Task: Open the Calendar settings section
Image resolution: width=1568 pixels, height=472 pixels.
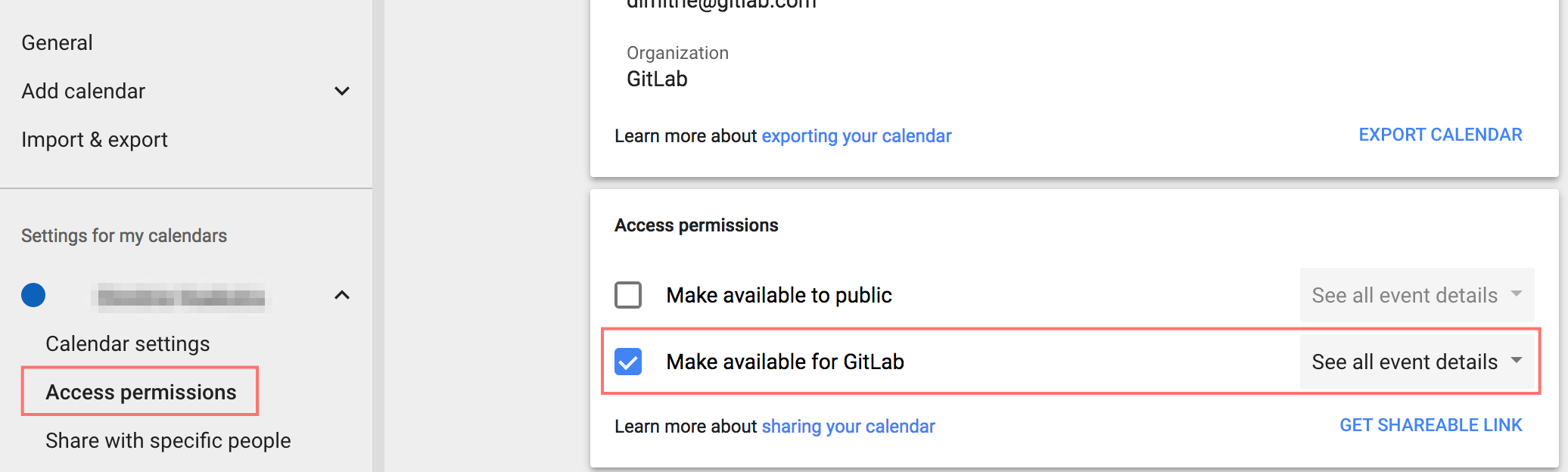Action: pos(128,343)
